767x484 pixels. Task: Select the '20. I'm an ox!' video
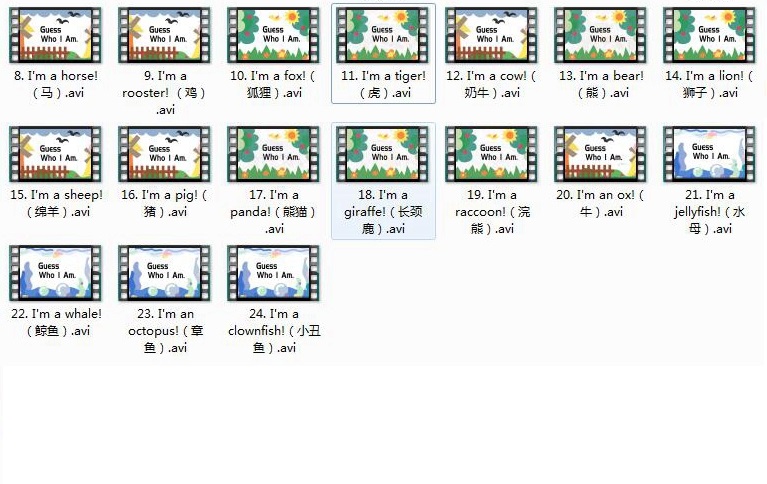(x=601, y=153)
